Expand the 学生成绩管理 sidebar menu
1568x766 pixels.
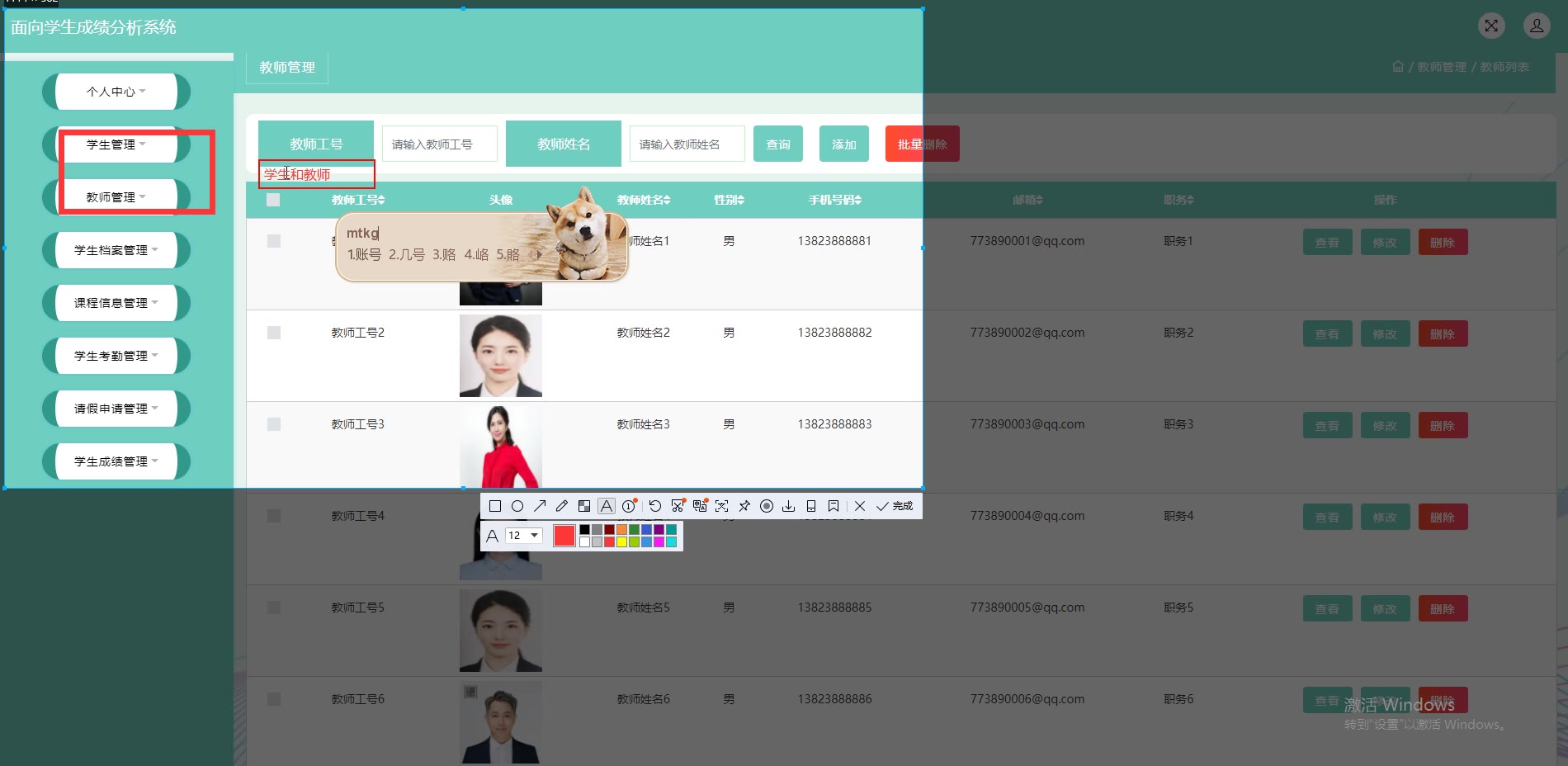coord(116,461)
